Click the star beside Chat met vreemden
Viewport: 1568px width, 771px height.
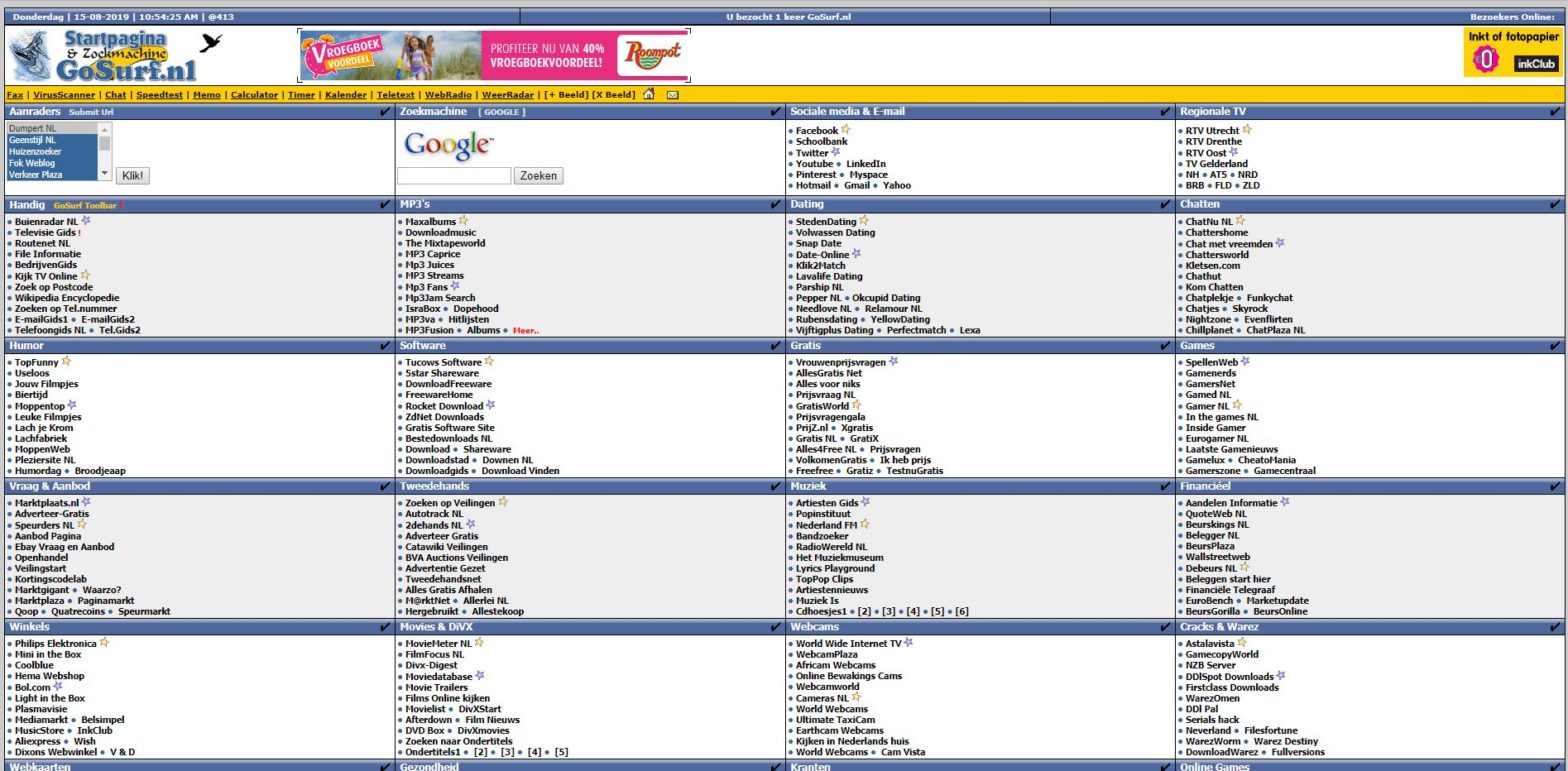[1280, 243]
